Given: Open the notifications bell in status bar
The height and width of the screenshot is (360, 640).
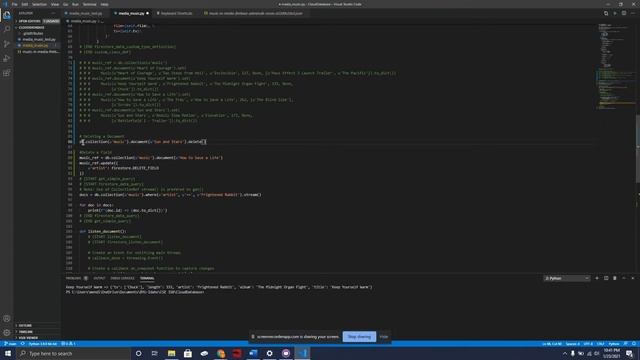Looking at the screenshot, I should click(x=634, y=344).
